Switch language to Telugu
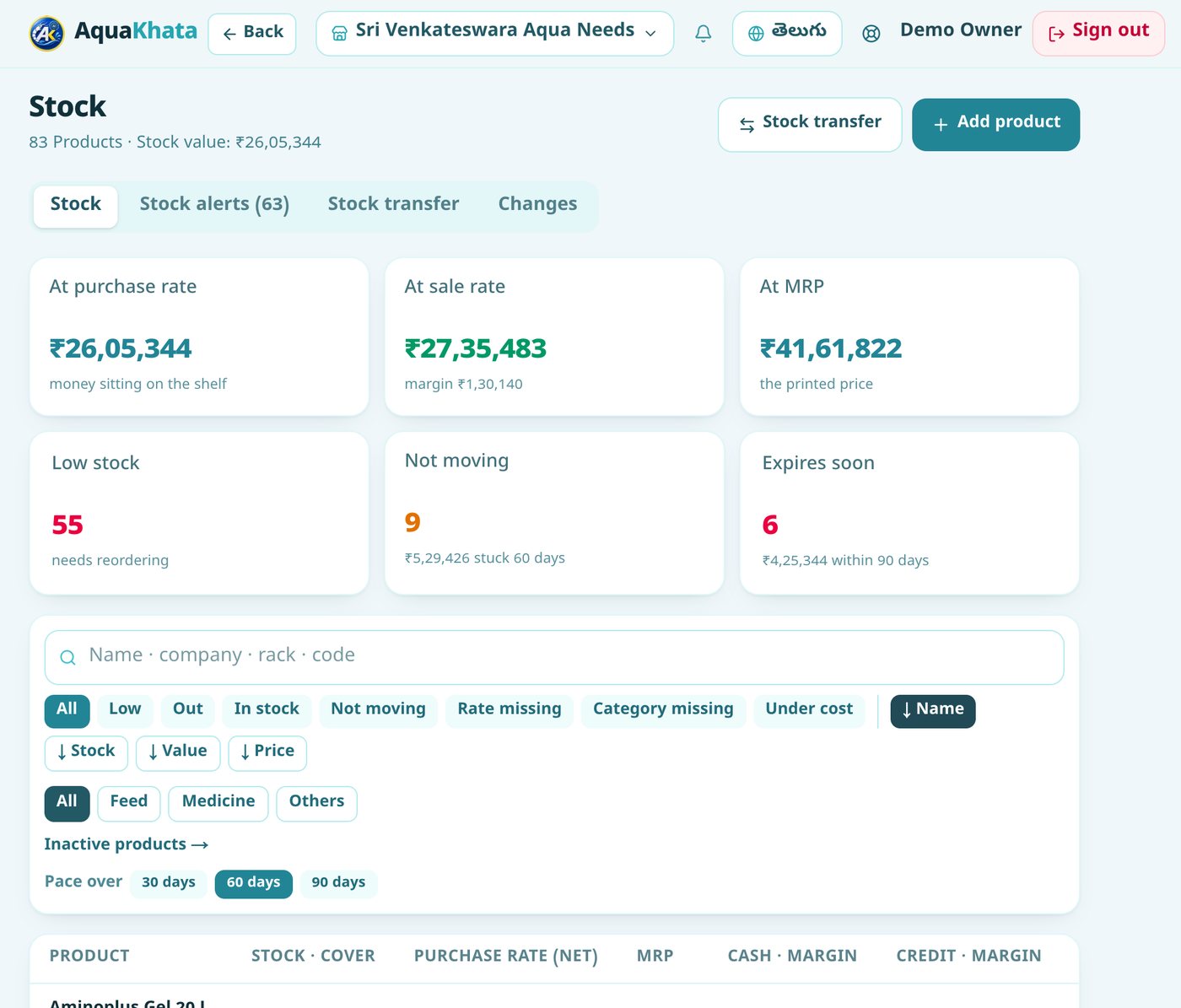The height and width of the screenshot is (1008, 1181). point(787,34)
